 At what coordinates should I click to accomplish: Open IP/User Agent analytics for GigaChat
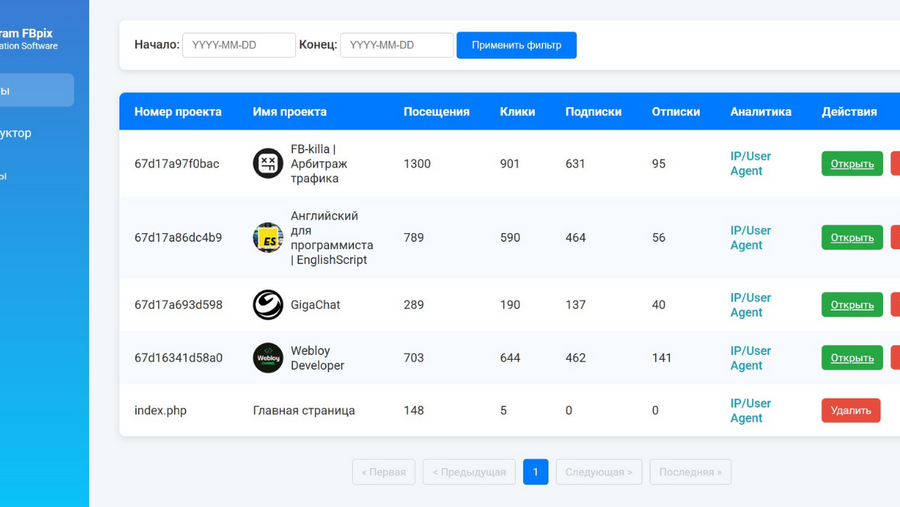pos(750,305)
